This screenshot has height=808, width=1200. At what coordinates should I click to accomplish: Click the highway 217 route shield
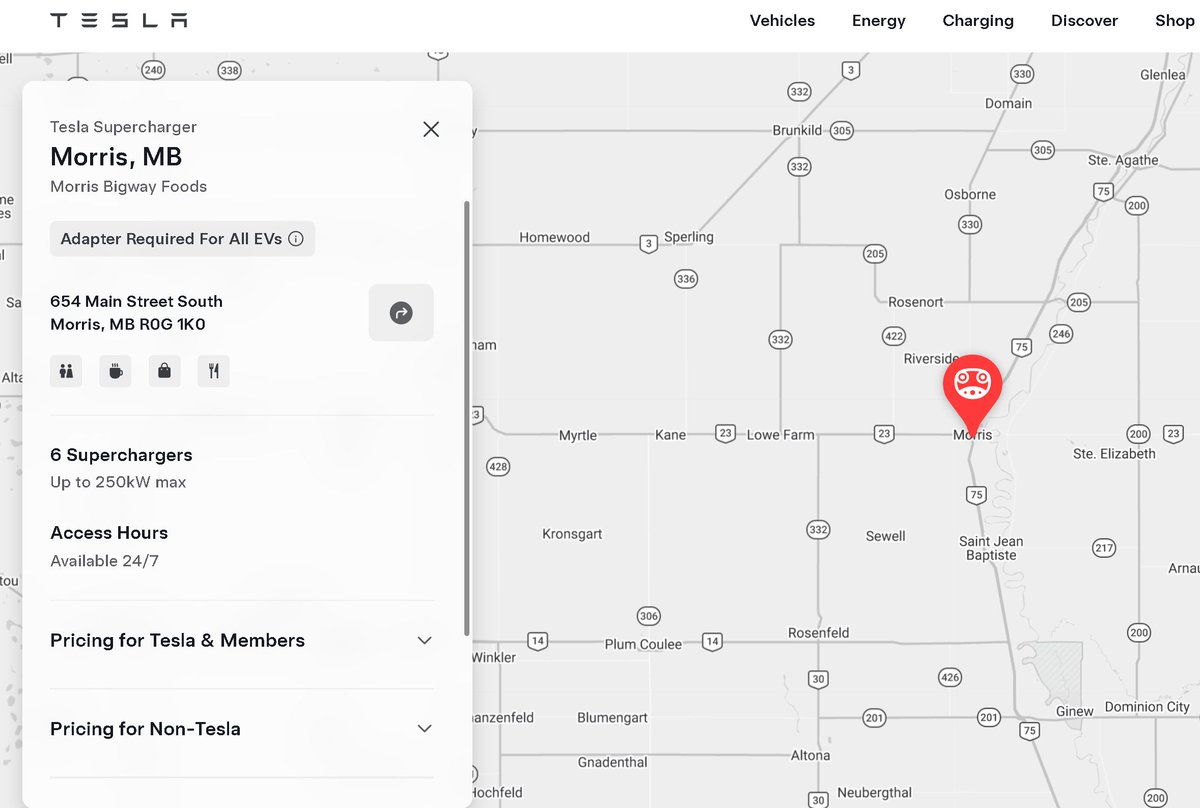click(x=1104, y=548)
